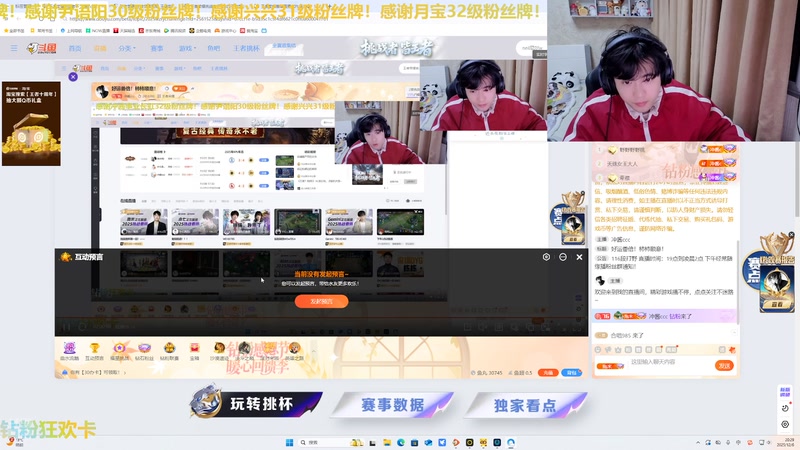Click the moon night-mode icon in the right floating sidebar
The image size is (800, 450).
tap(785, 408)
